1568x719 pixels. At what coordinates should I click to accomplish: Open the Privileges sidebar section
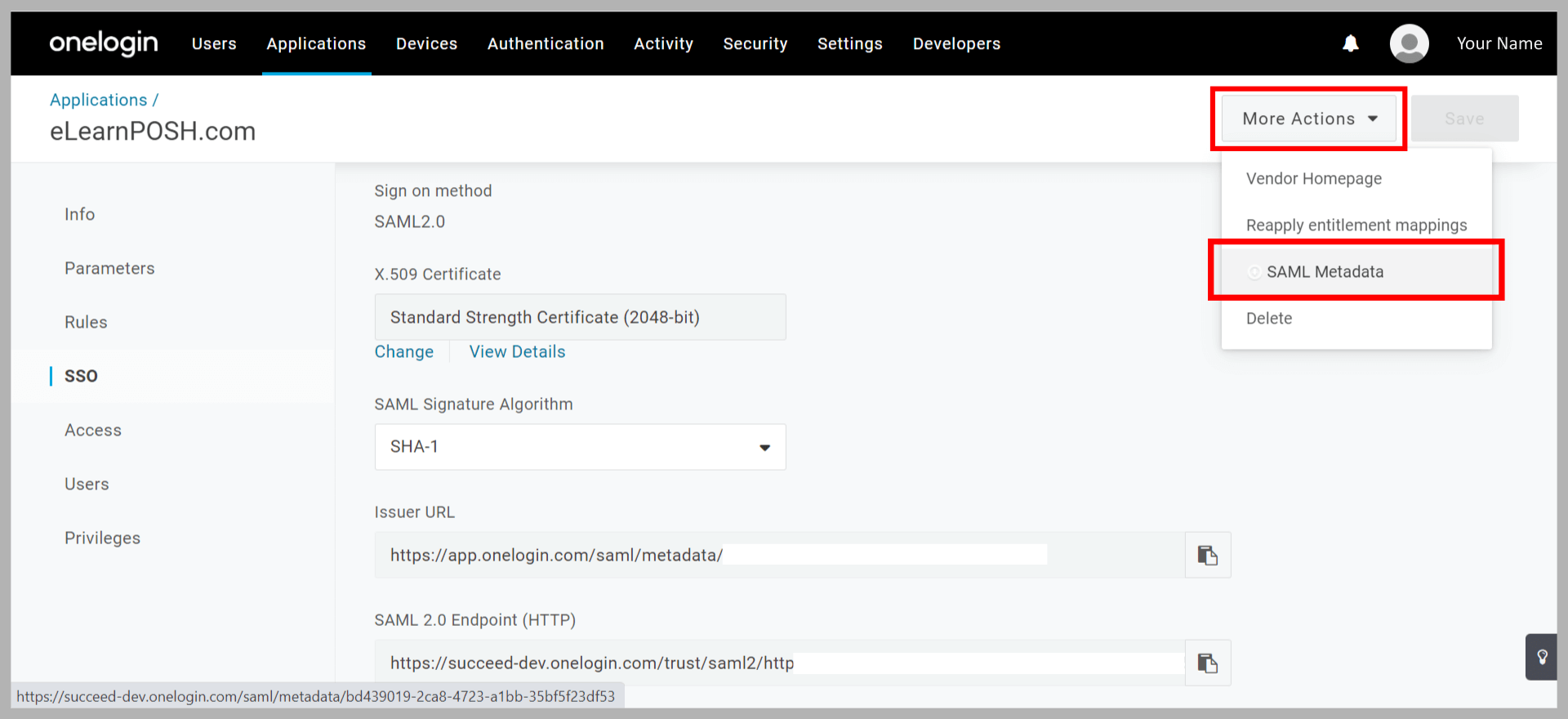point(102,538)
